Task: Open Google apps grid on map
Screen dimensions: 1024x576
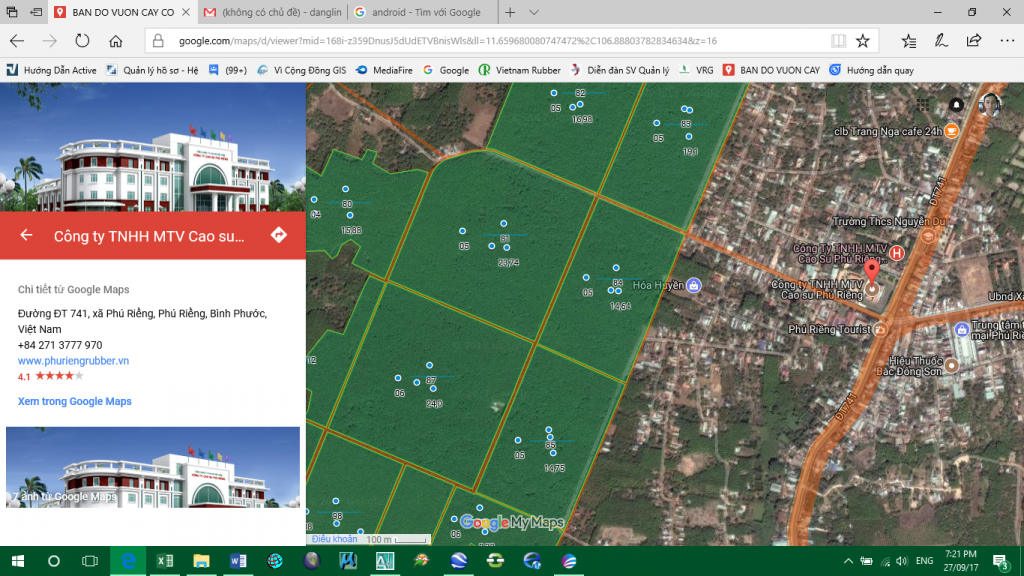Action: pyautogui.click(x=923, y=104)
